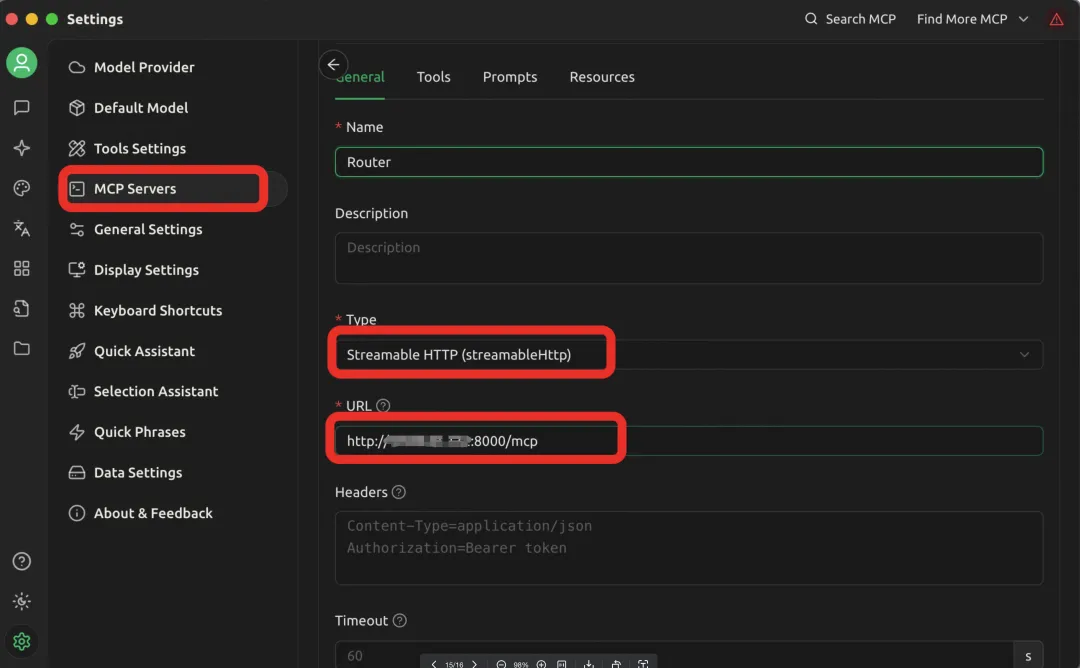Viewport: 1080px width, 668px height.
Task: Switch to the Tools tab
Action: tap(434, 76)
